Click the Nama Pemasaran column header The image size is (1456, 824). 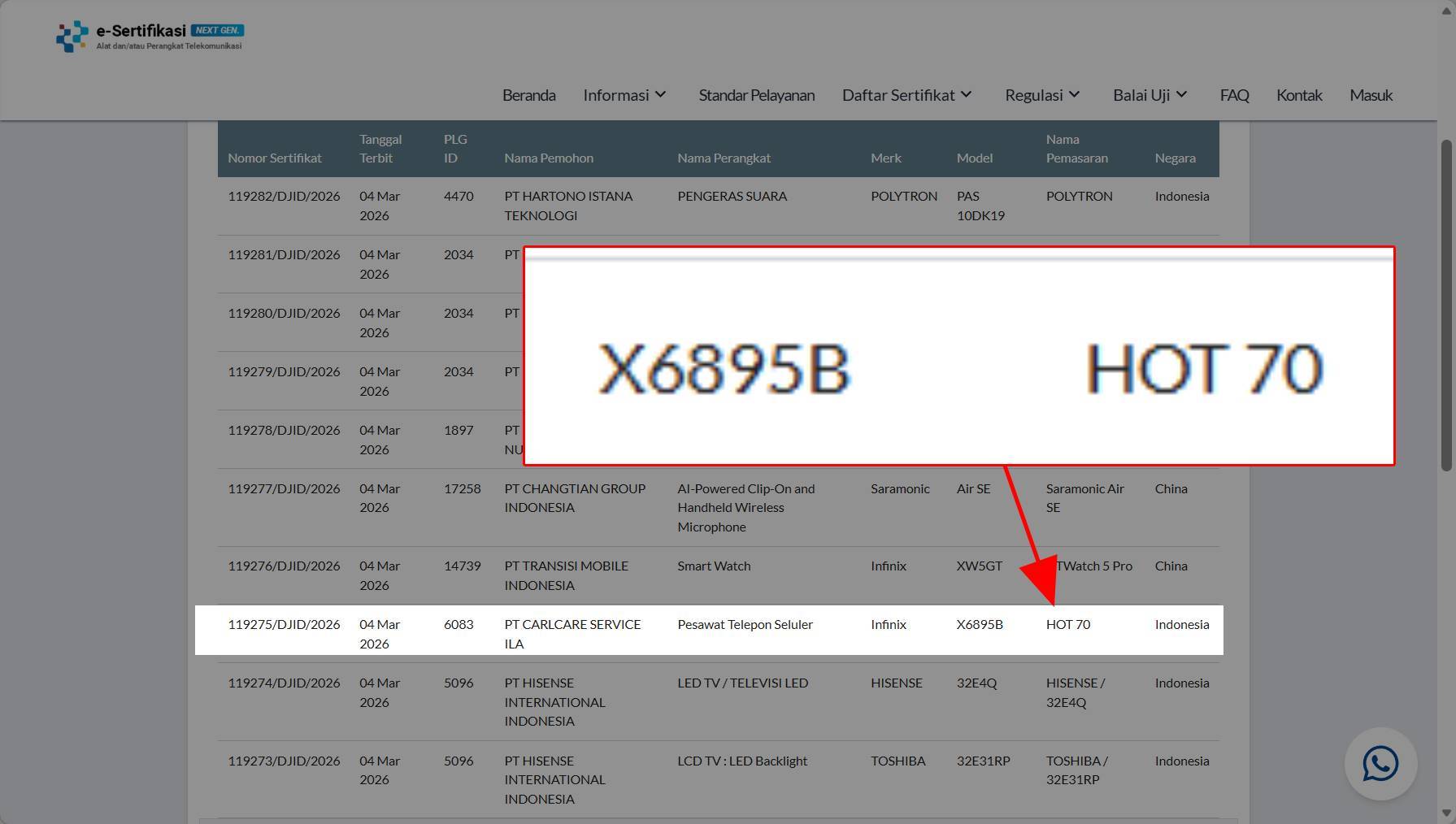tap(1077, 149)
